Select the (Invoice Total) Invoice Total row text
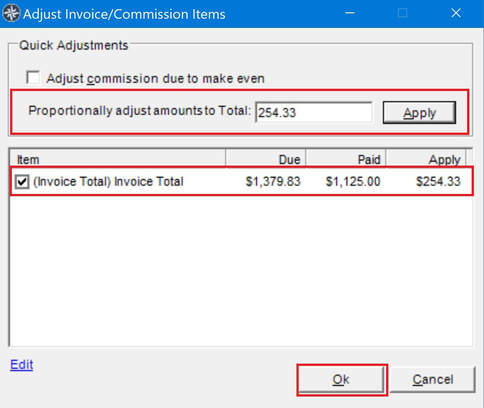 108,182
